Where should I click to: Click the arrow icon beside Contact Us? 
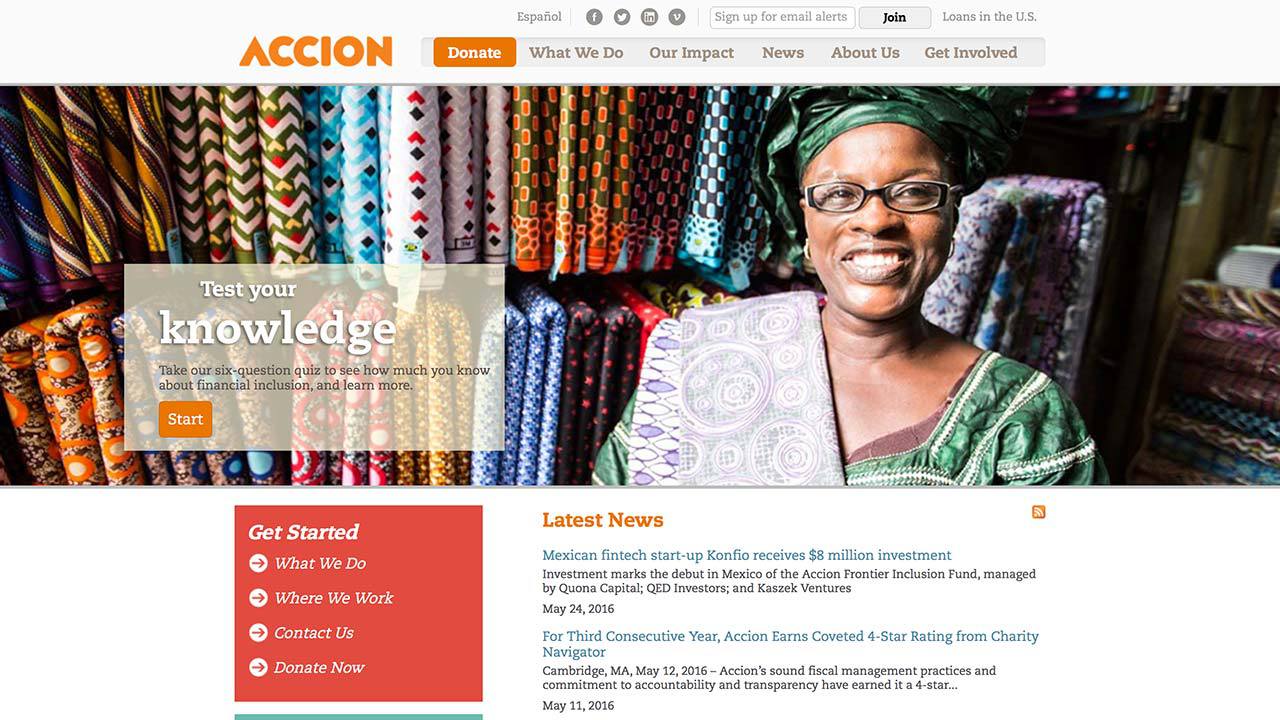tap(258, 633)
